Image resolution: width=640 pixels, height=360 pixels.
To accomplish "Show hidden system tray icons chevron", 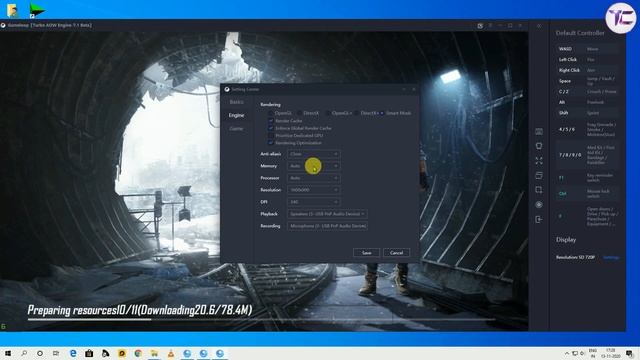I will click(x=567, y=353).
